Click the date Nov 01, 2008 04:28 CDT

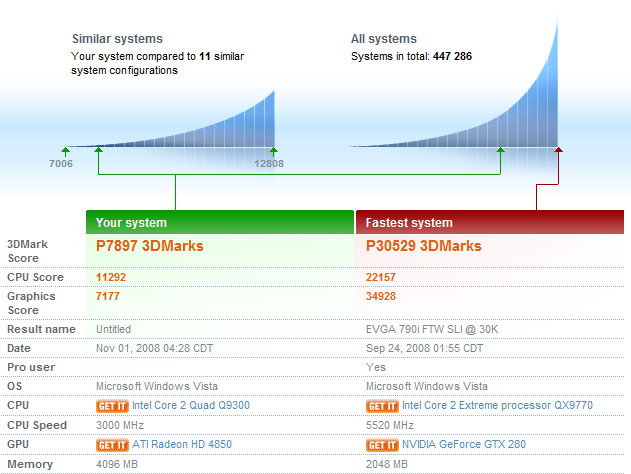click(155, 348)
